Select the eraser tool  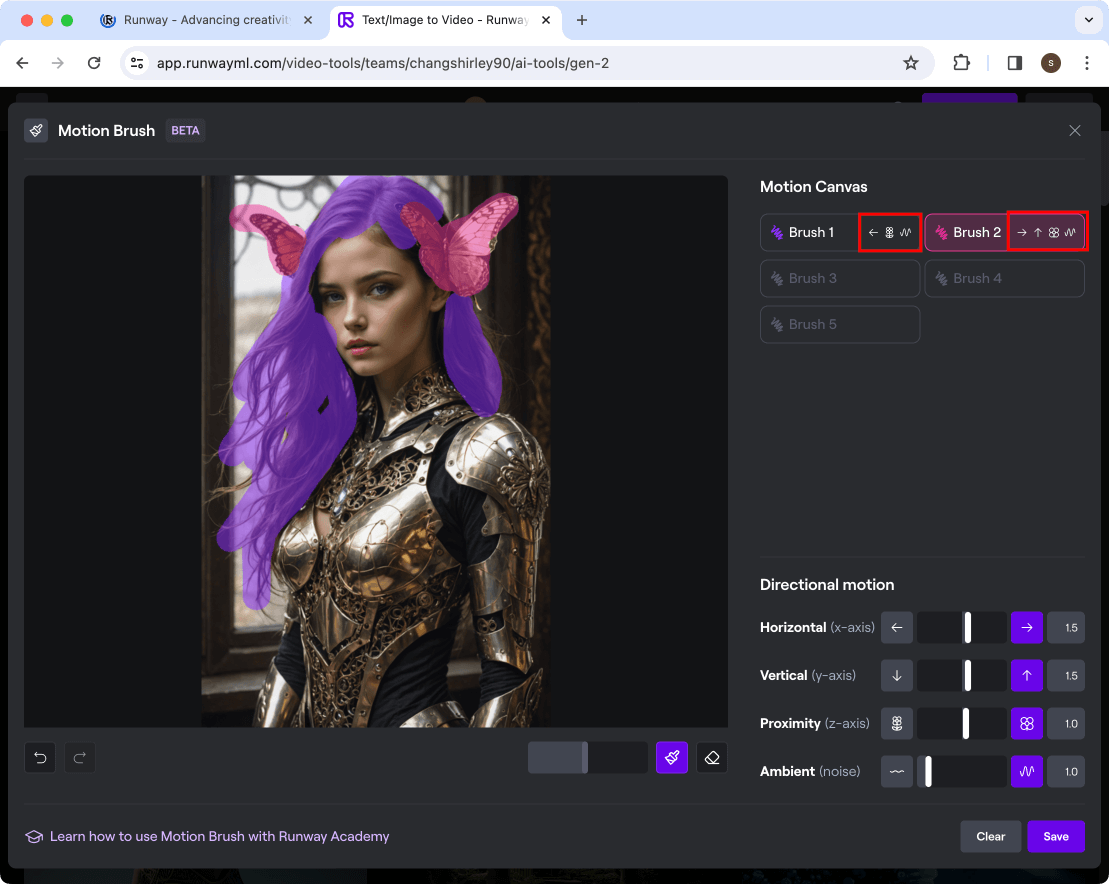(712, 758)
